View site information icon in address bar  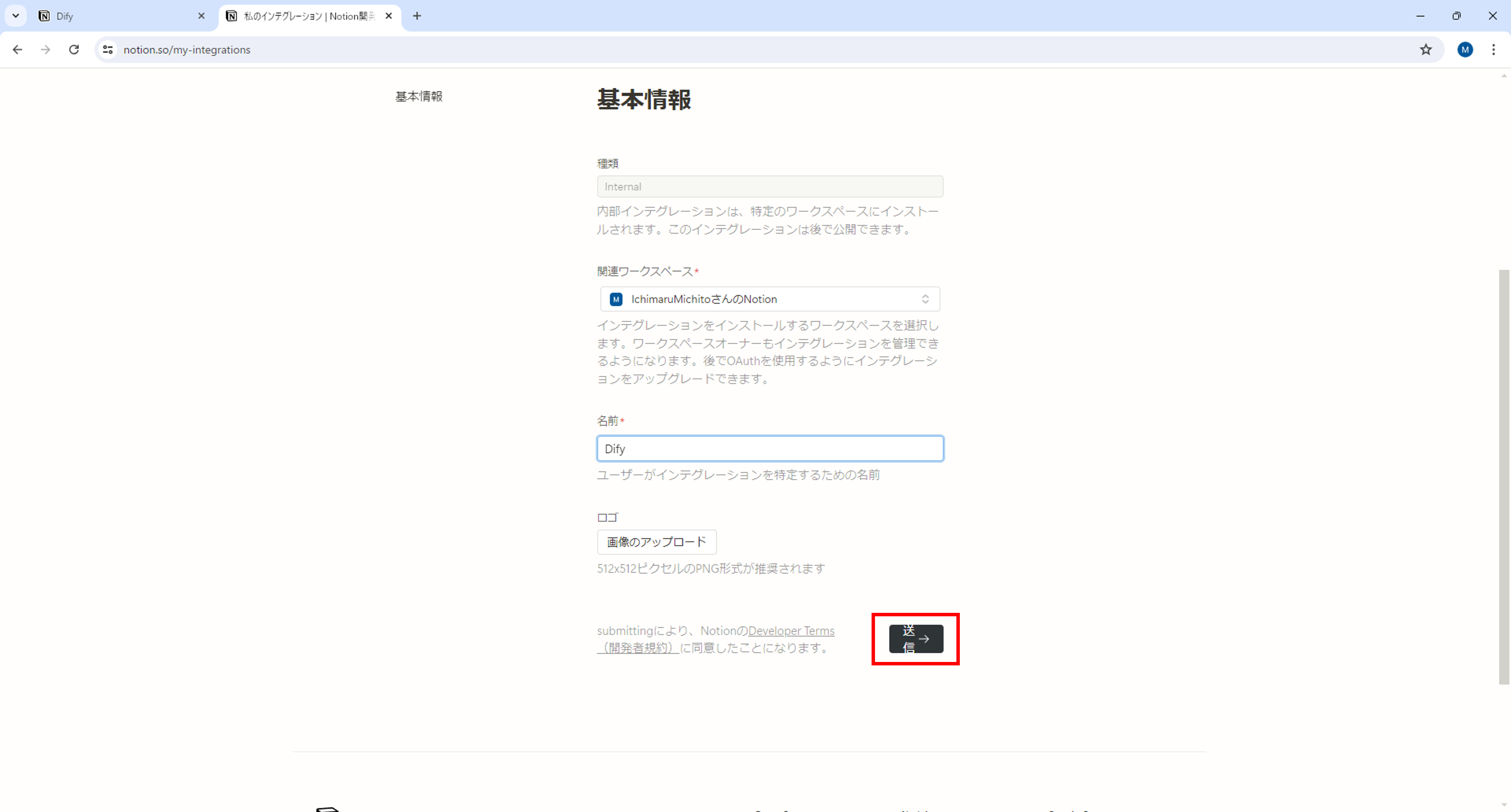108,50
